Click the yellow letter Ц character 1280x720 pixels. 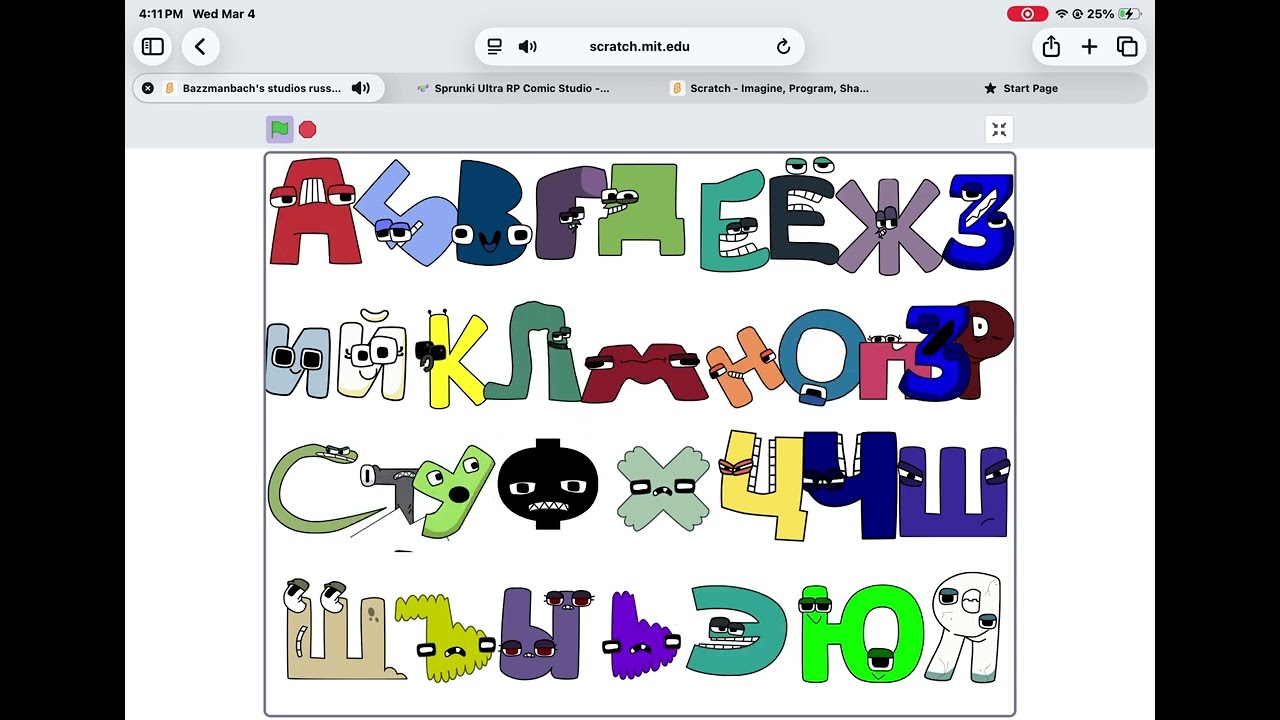pyautogui.click(x=764, y=485)
